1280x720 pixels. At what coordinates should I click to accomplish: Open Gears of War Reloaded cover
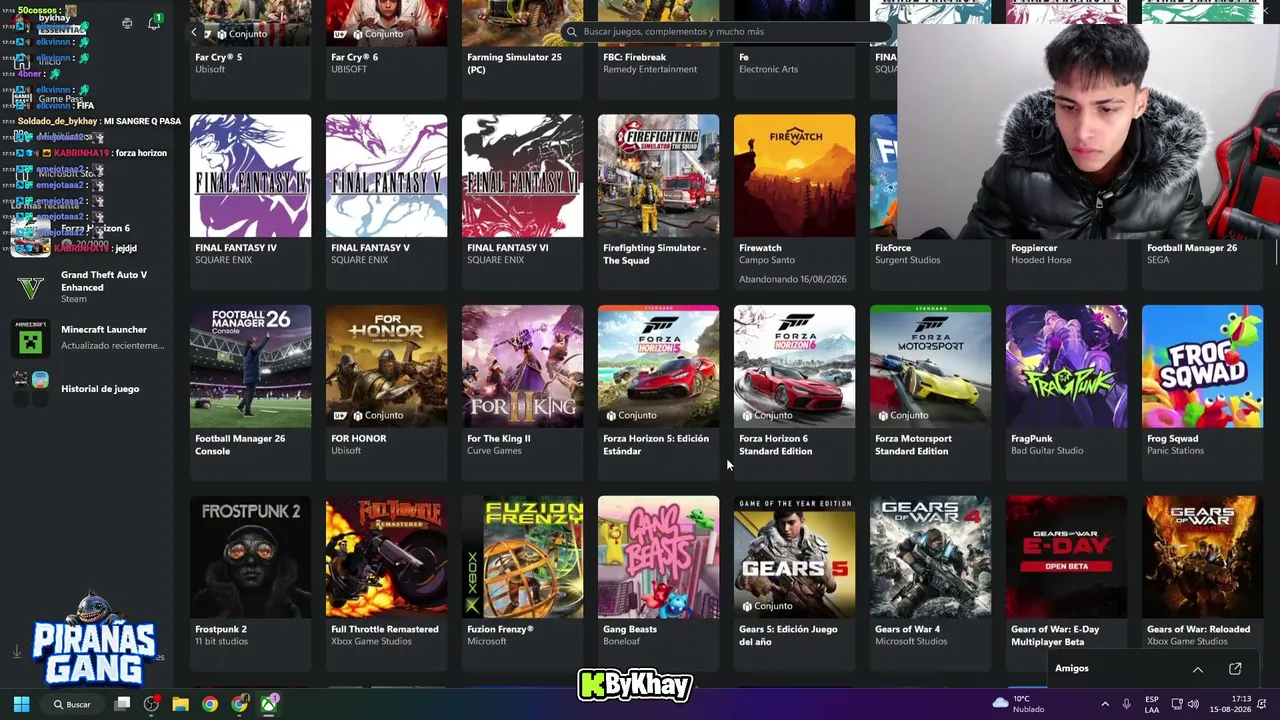click(1202, 557)
